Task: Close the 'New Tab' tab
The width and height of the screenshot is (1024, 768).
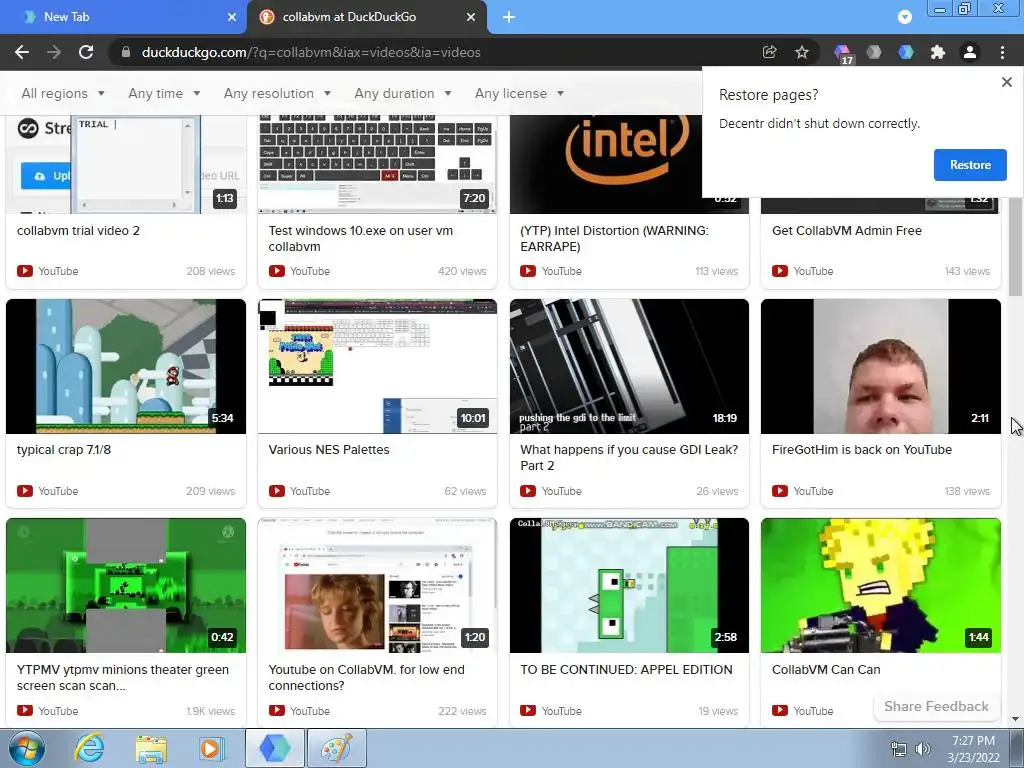Action: (232, 17)
